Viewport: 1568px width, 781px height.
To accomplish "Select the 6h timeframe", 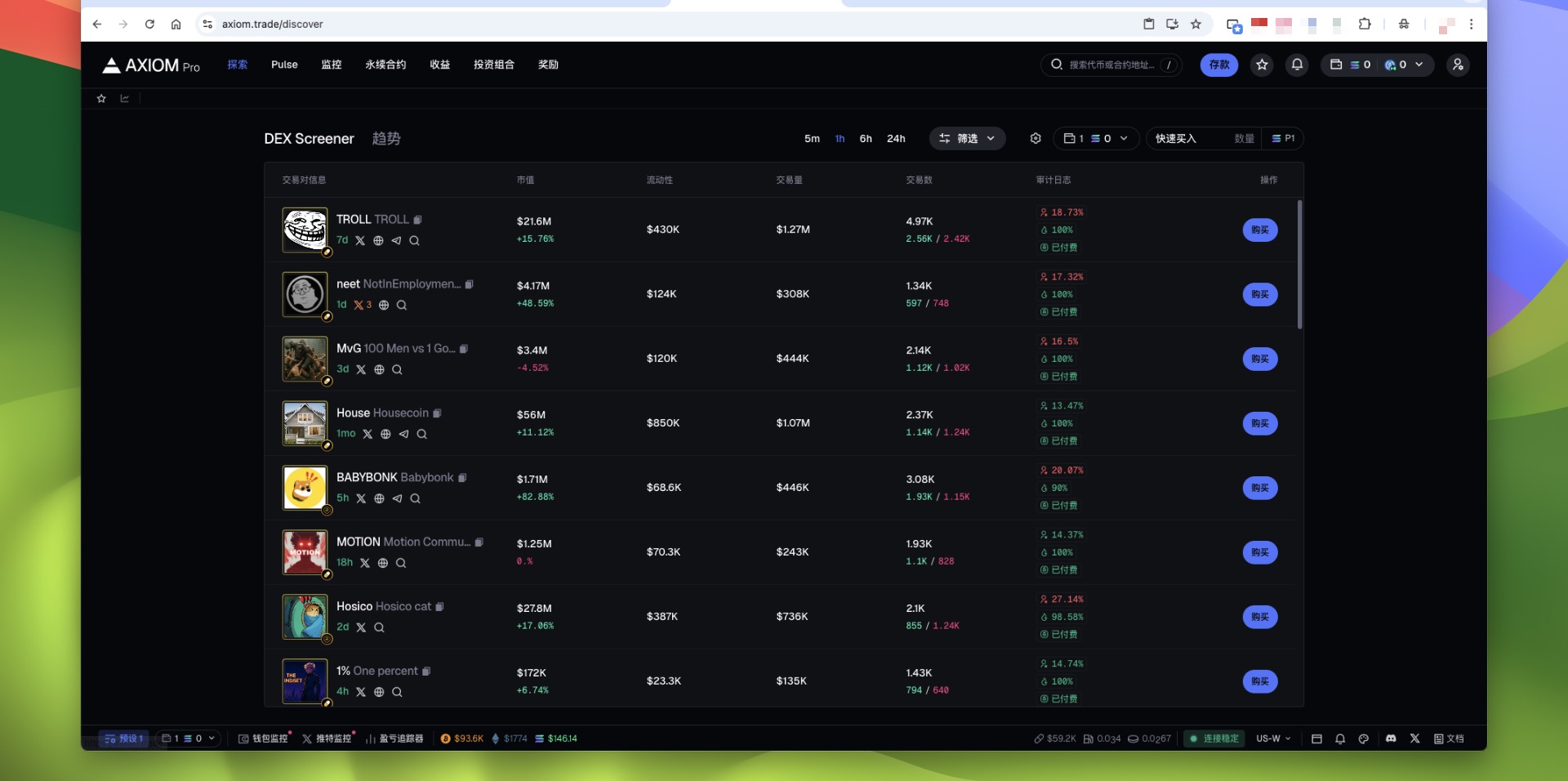I will pyautogui.click(x=866, y=139).
